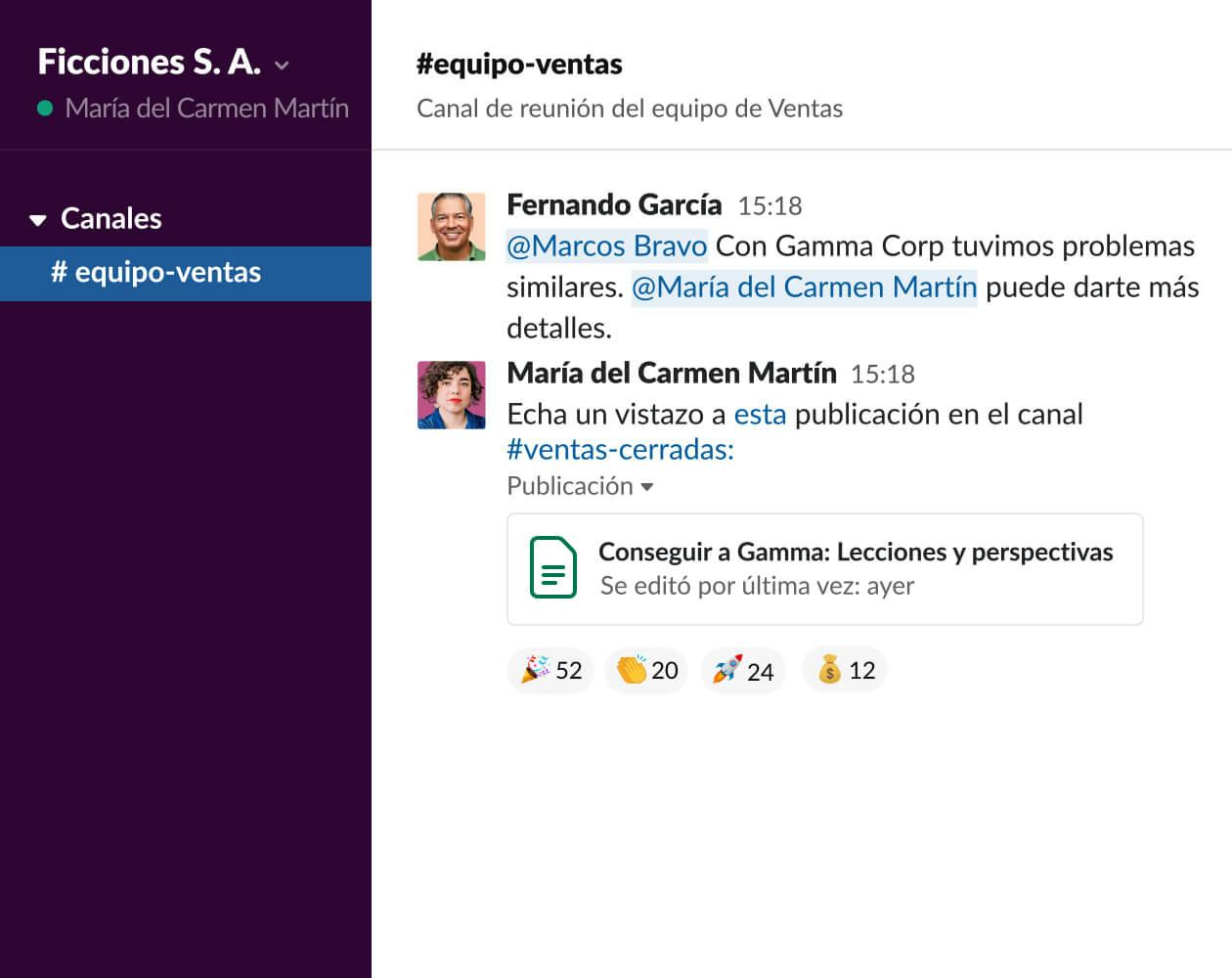The width and height of the screenshot is (1232, 978).
Task: Open María del Carmen Martín's avatar in message
Action: [452, 395]
